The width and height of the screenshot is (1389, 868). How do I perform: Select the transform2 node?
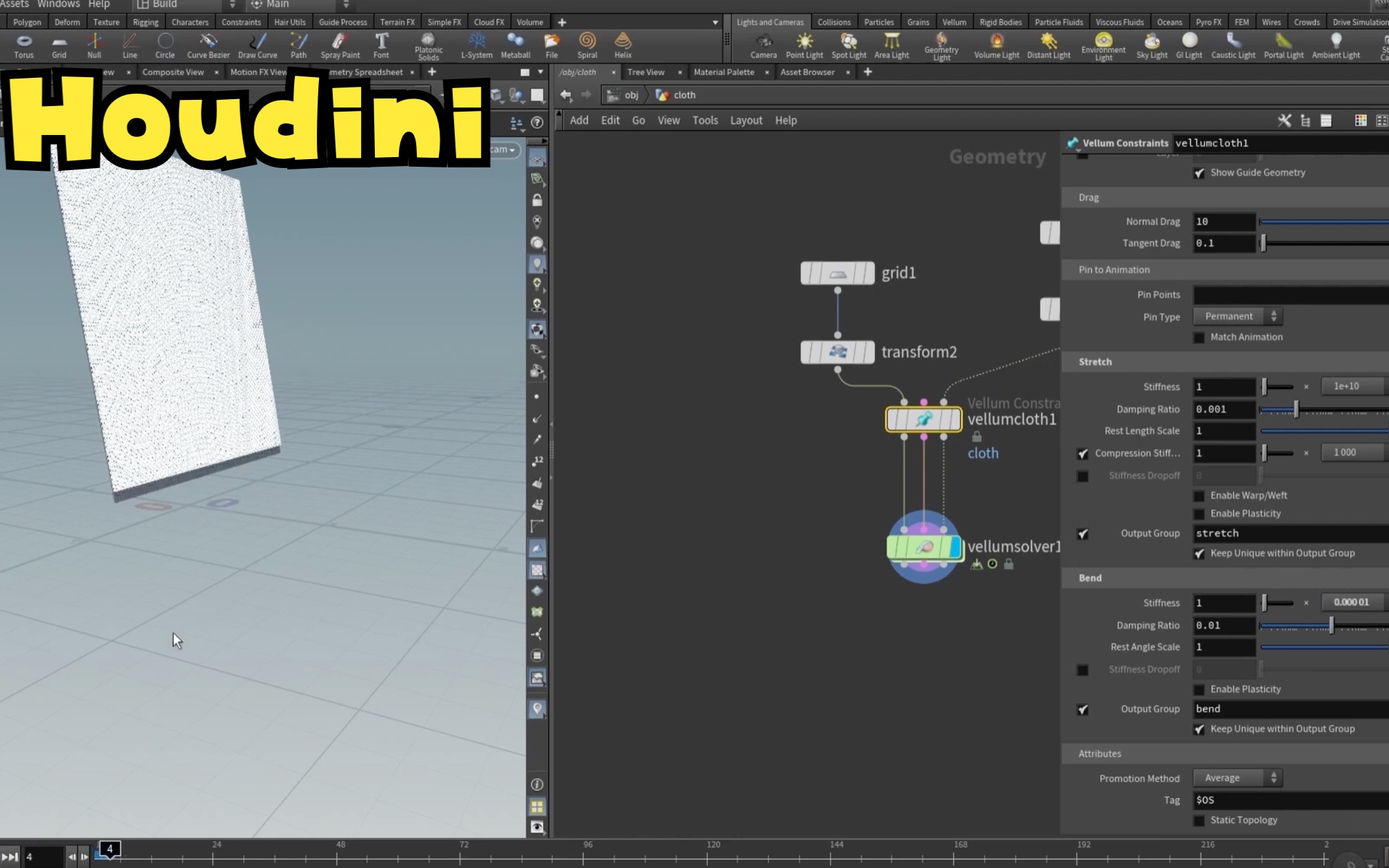[837, 353]
